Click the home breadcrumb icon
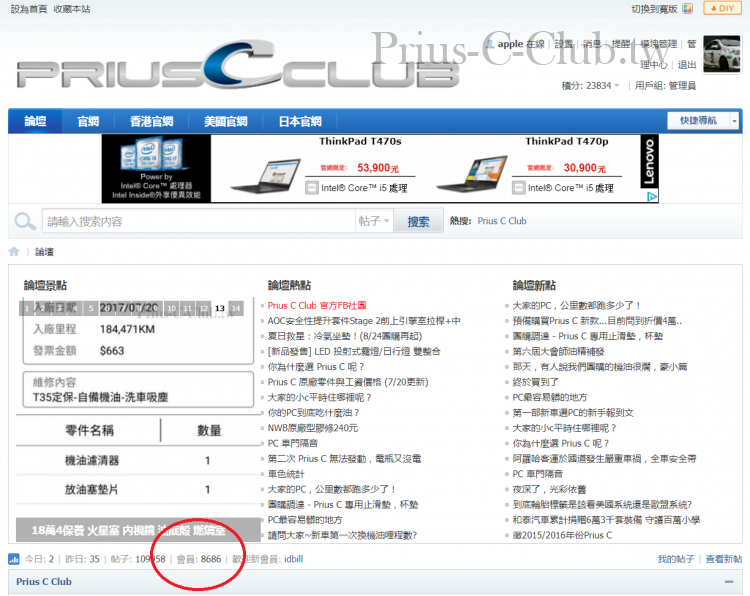Screen dimensions: 750x596 (14, 252)
